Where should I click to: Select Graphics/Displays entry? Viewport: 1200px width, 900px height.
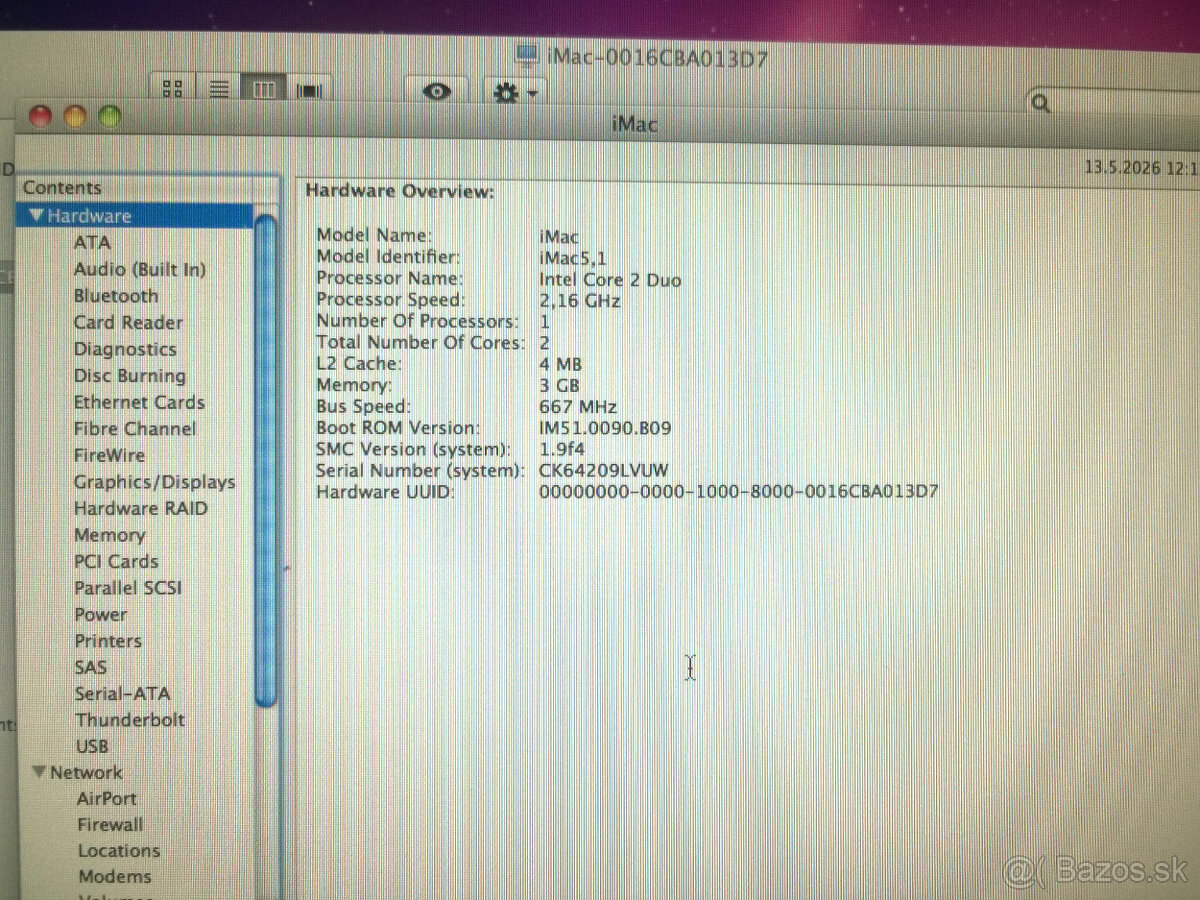pos(154,482)
